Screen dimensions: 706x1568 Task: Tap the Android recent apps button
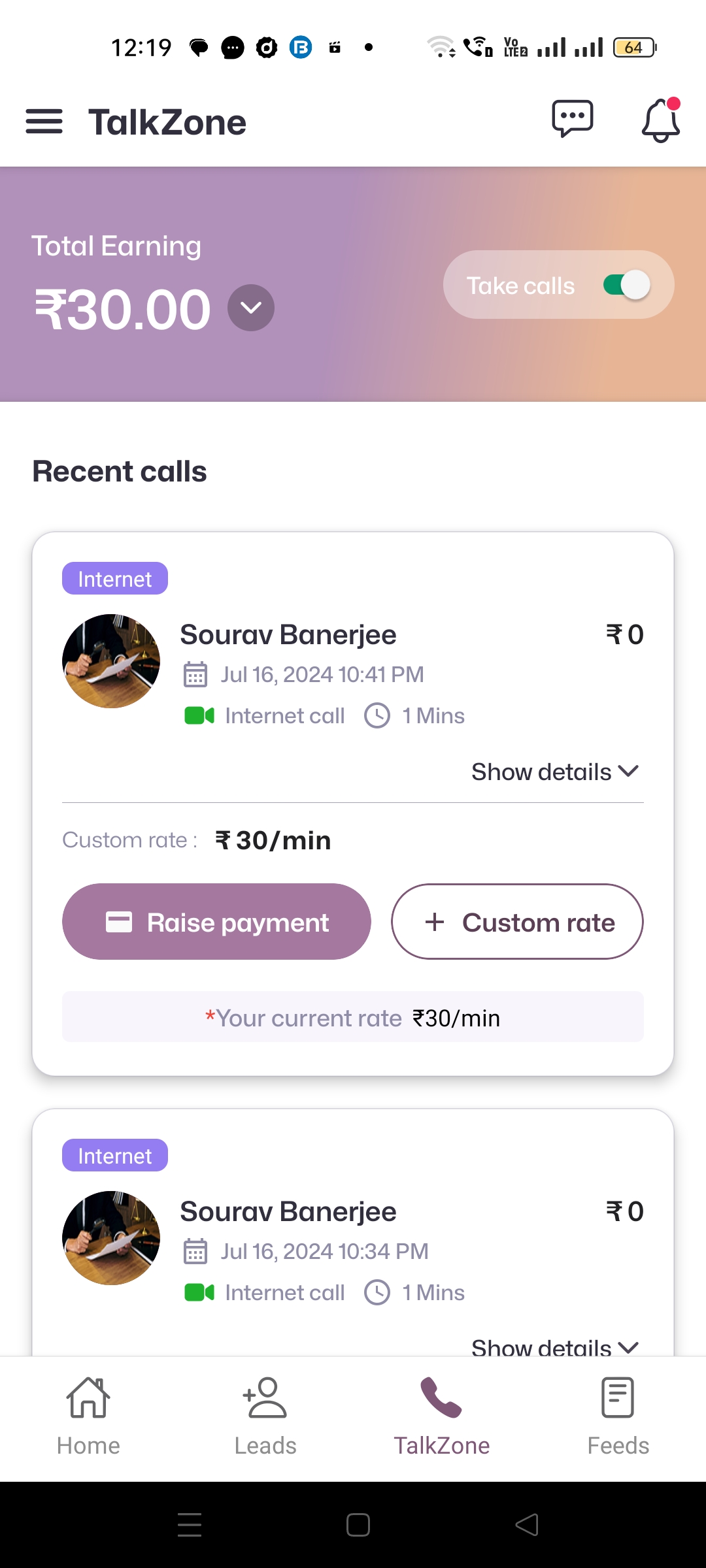[190, 1525]
